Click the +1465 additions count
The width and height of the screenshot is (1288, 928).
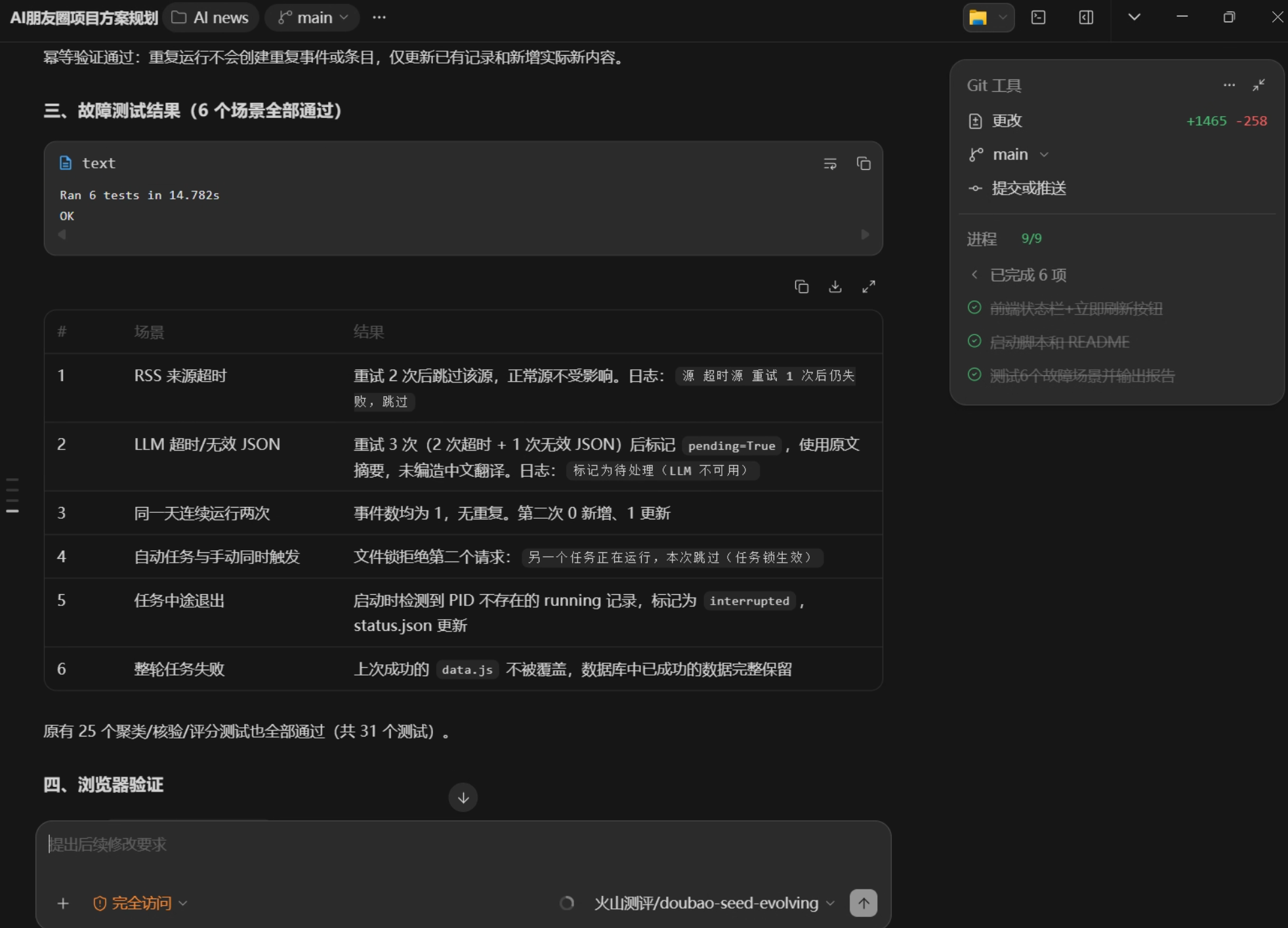point(1207,121)
